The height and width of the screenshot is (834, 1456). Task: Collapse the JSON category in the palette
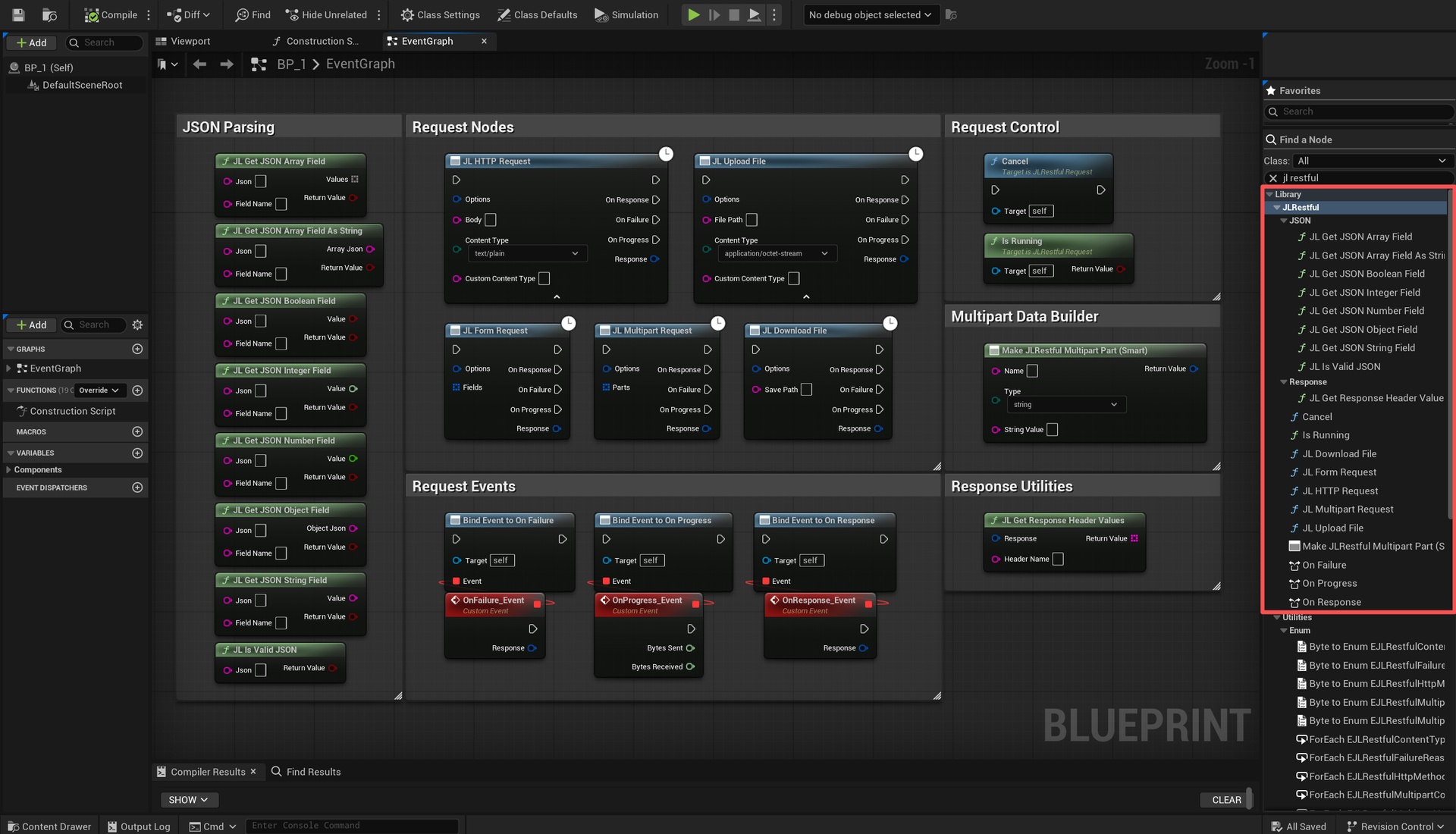1284,221
